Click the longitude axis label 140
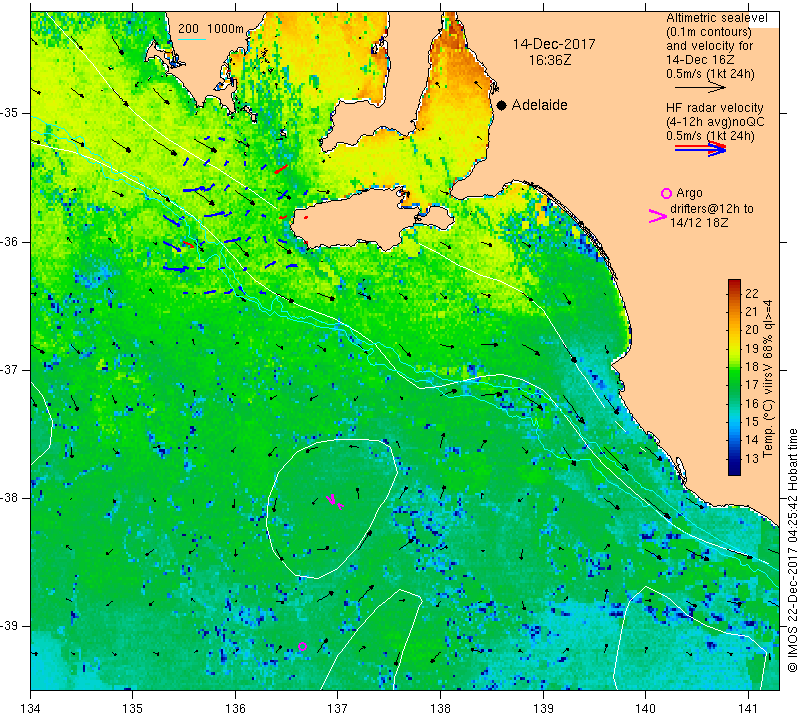This screenshot has width=800, height=720. [x=645, y=709]
